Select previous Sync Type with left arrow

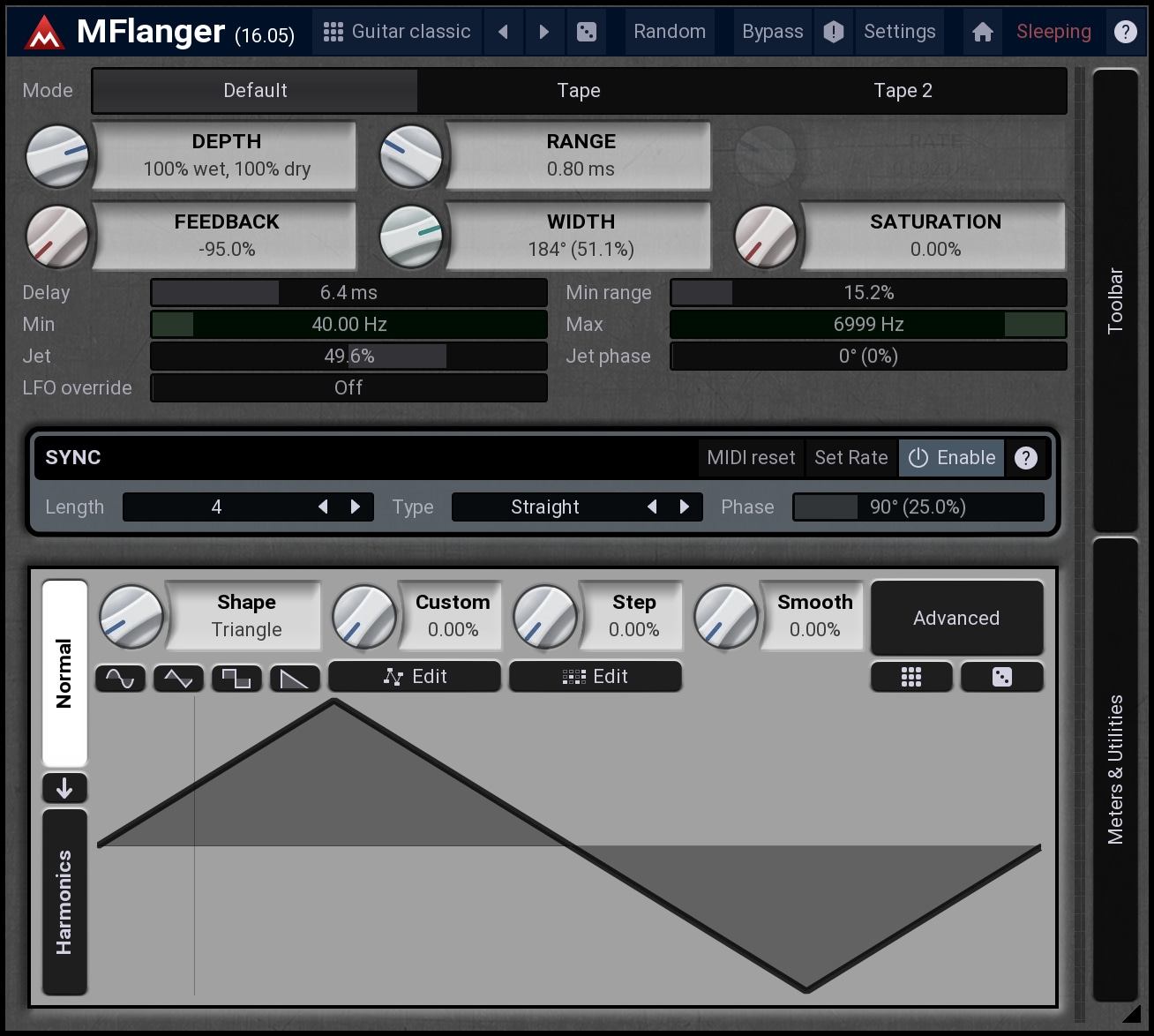[652, 507]
